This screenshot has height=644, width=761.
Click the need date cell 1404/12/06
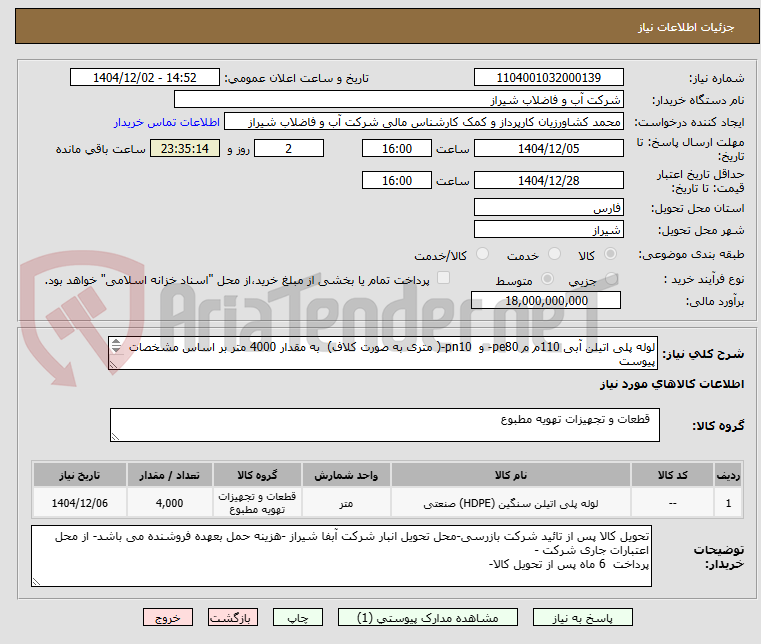(80, 503)
